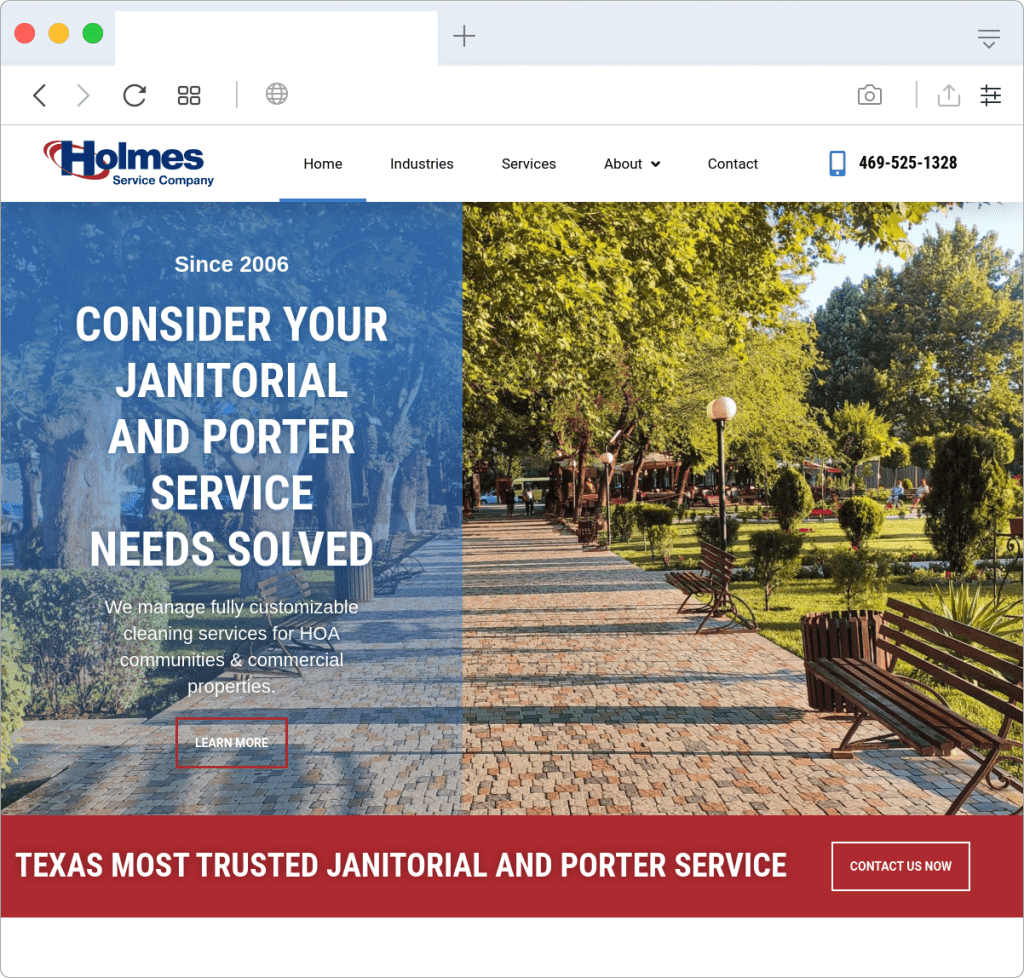
Task: Share the page using the share icon
Action: tap(948, 95)
